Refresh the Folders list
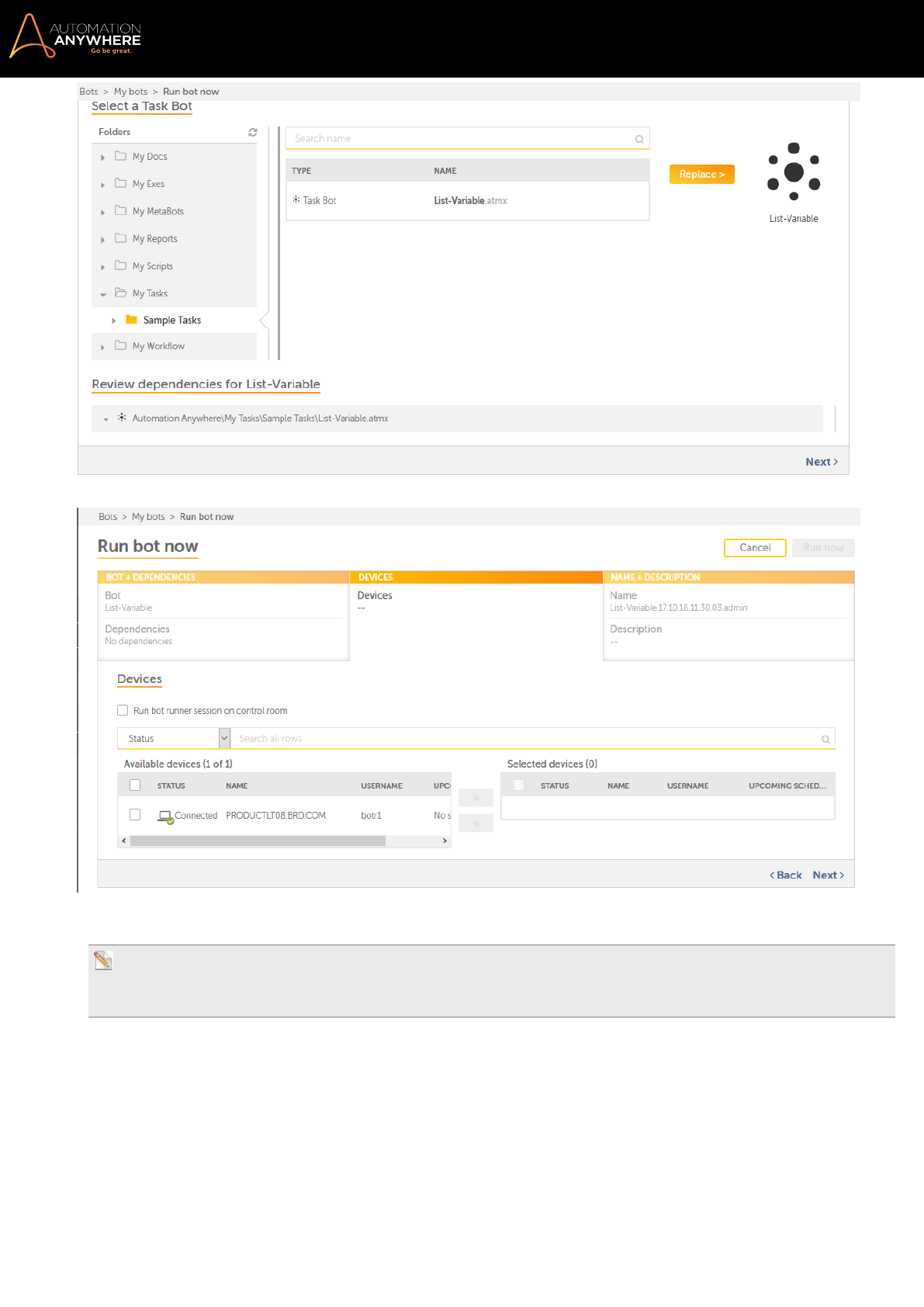 coord(252,133)
